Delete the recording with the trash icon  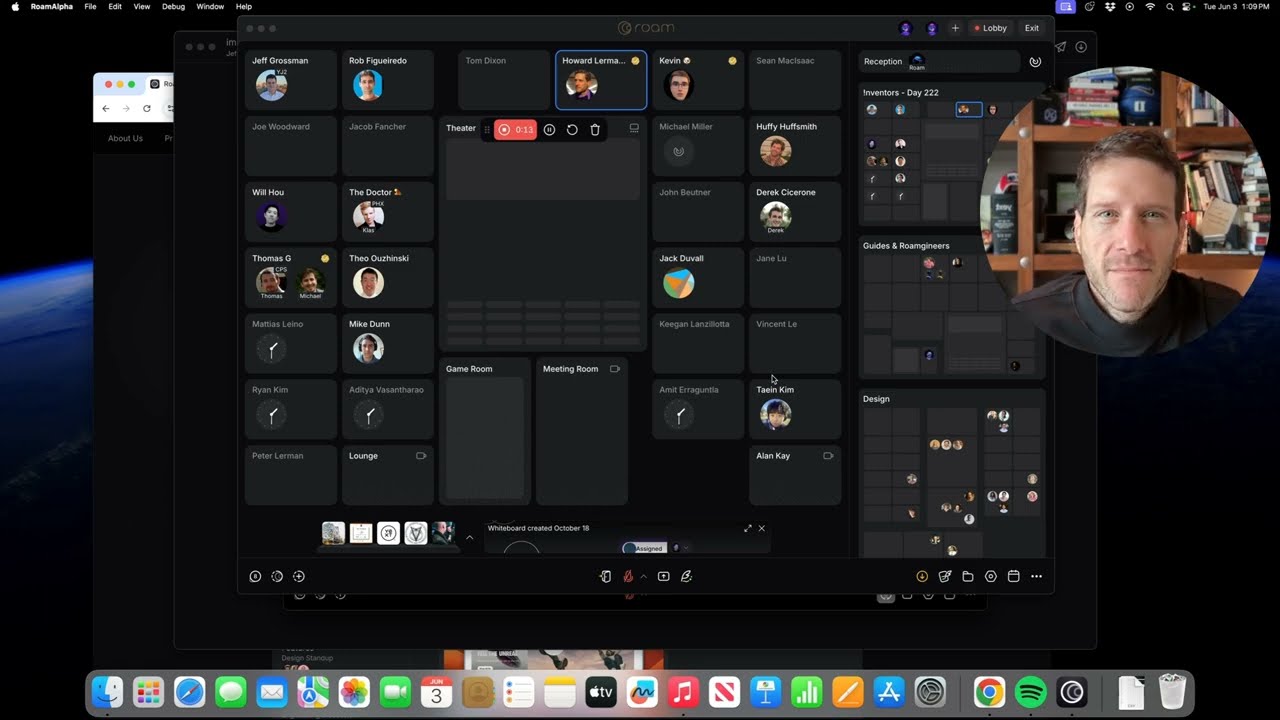595,130
